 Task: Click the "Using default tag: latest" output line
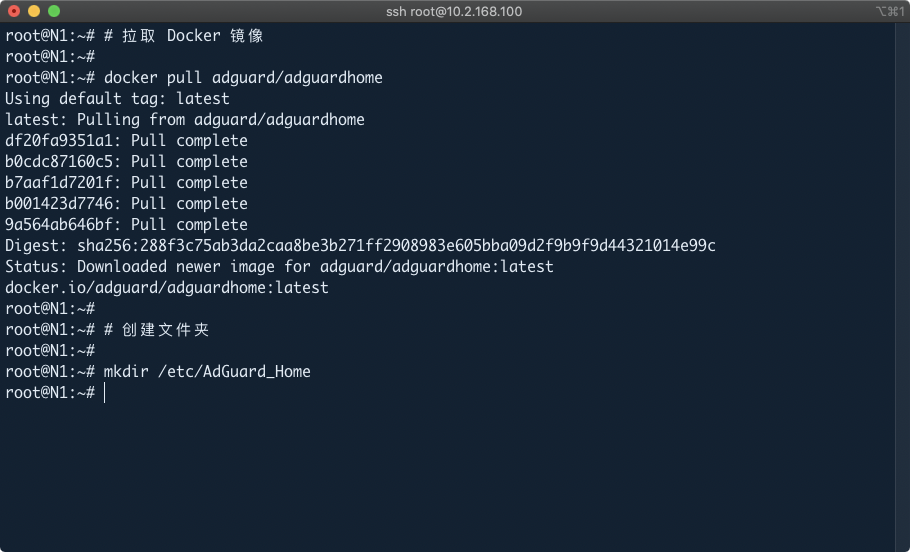[x=117, y=99]
